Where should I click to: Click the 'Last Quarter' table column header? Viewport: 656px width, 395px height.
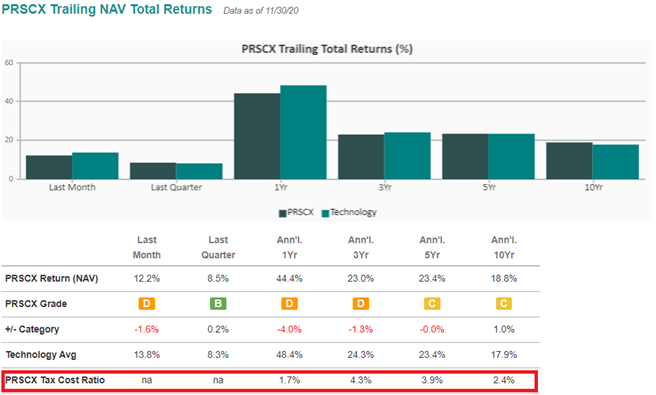(218, 247)
